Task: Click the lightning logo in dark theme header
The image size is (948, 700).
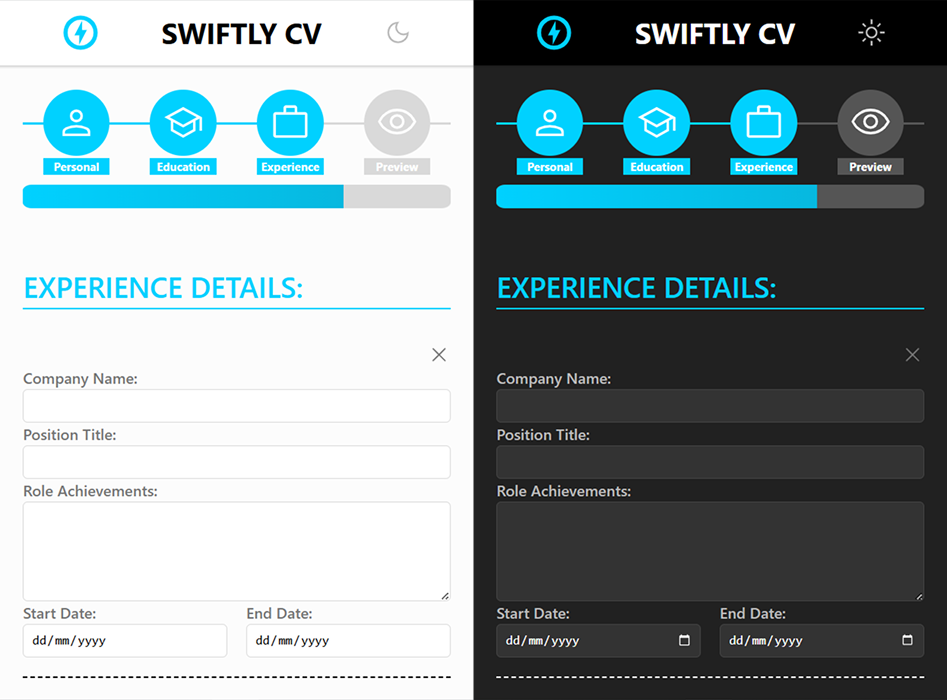Action: tap(554, 33)
